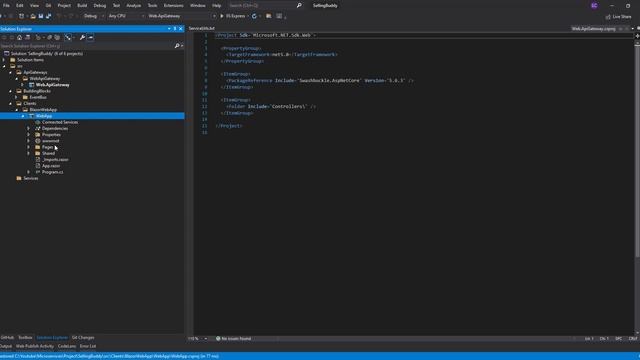Expand the Solution Items folder
The image size is (640, 360).
click(4, 60)
